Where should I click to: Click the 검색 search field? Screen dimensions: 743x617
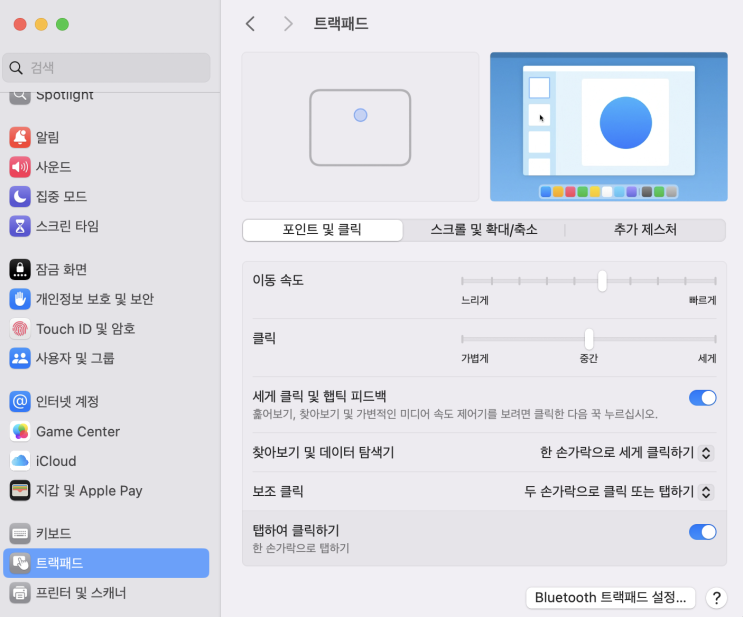tap(107, 68)
